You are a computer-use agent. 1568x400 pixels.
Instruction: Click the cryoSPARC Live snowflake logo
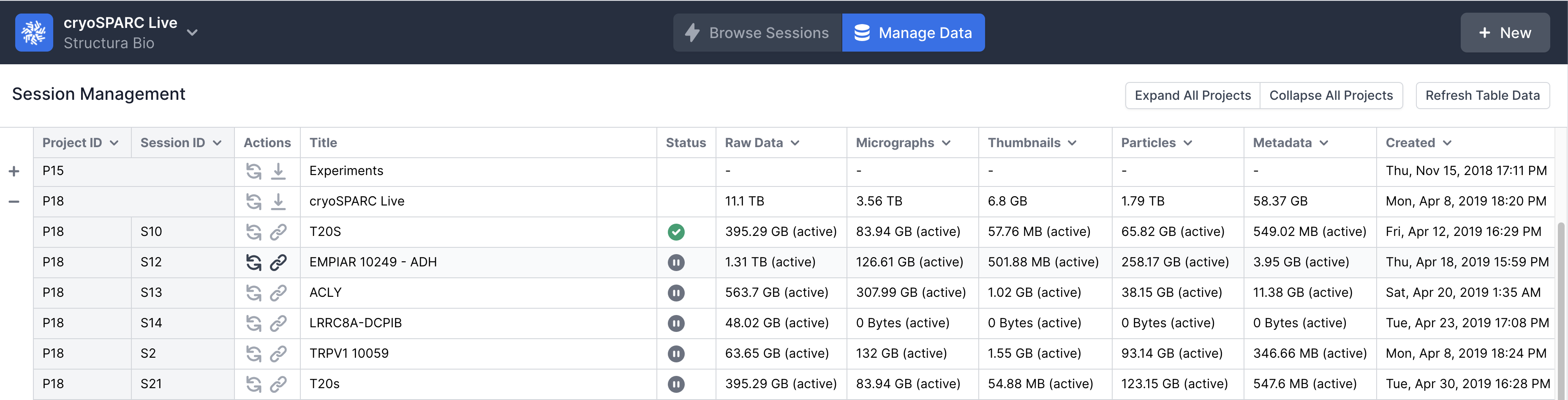point(34,32)
